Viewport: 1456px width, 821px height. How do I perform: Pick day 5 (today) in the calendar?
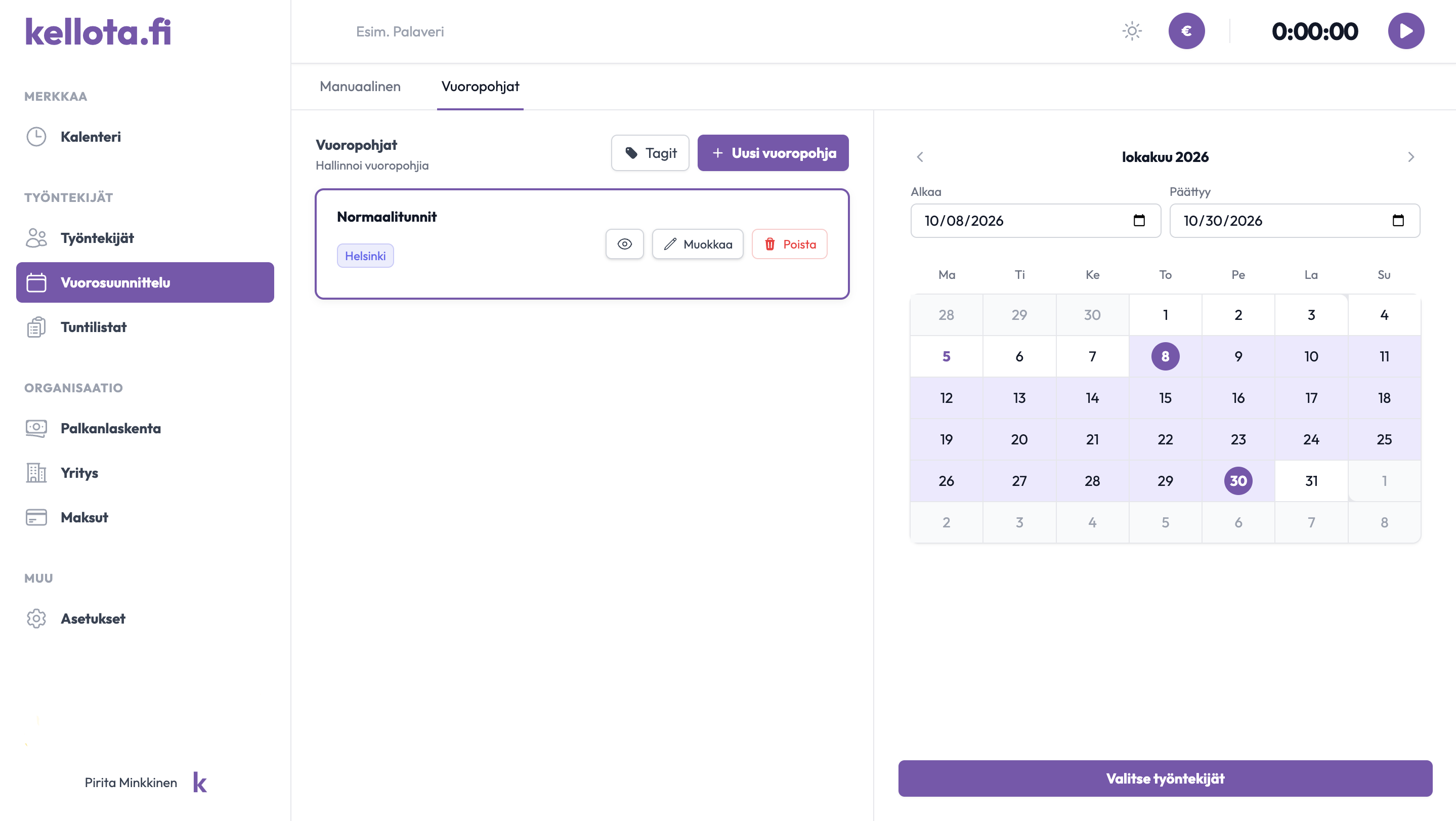tap(946, 356)
